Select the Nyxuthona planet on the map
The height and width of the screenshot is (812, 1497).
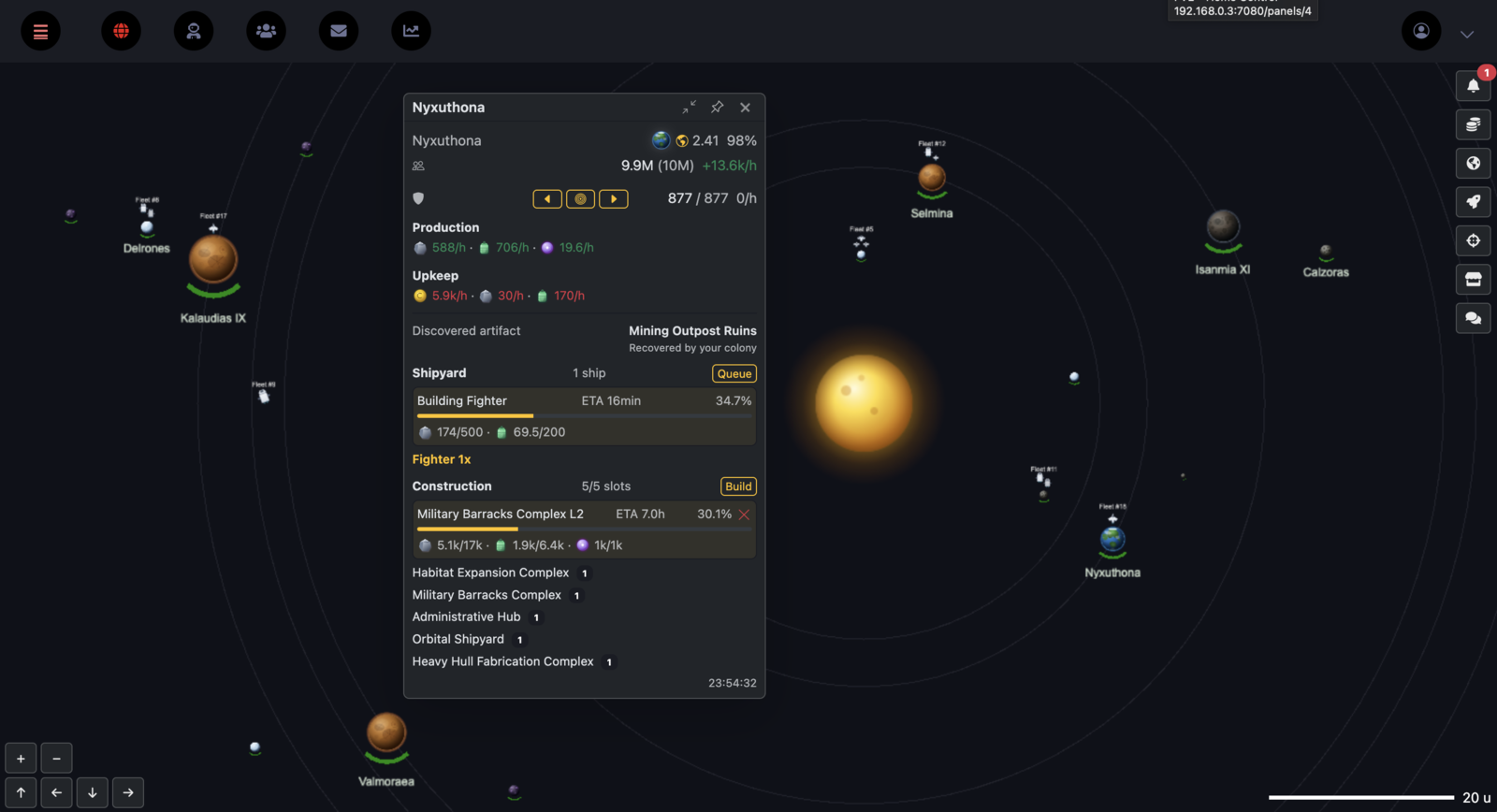click(x=1112, y=539)
